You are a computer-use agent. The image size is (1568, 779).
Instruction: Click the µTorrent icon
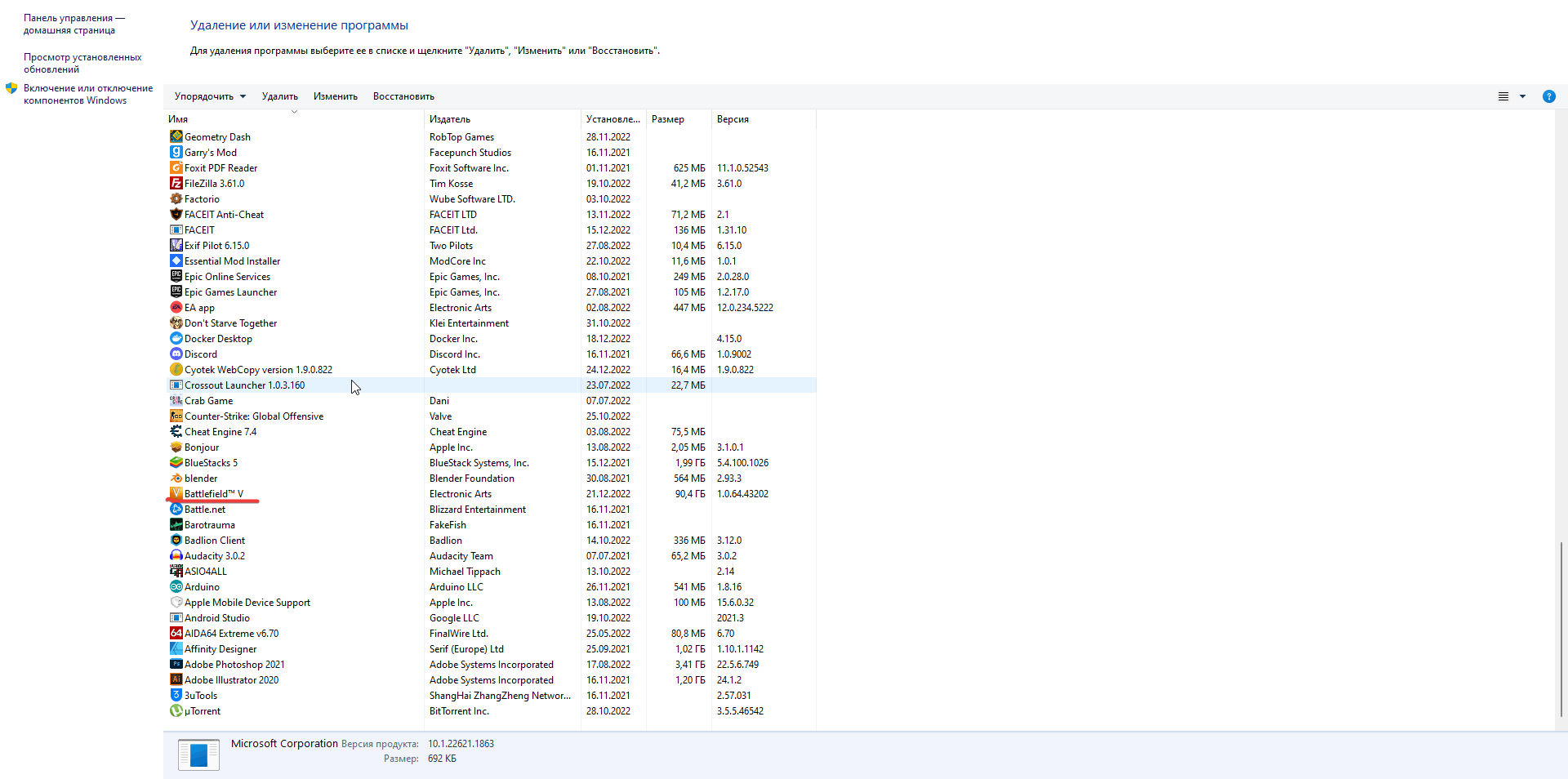click(176, 710)
